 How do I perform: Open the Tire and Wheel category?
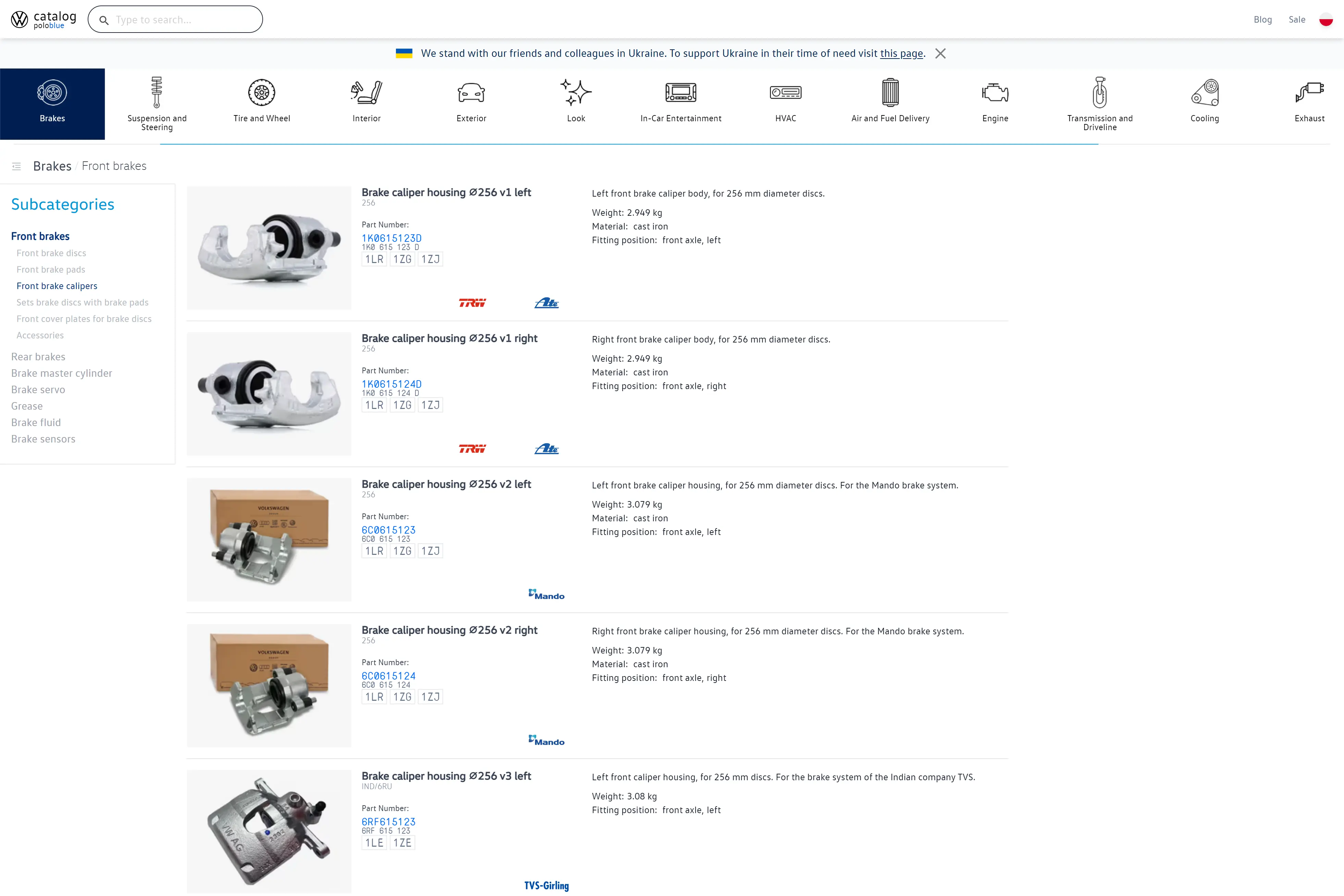(261, 103)
